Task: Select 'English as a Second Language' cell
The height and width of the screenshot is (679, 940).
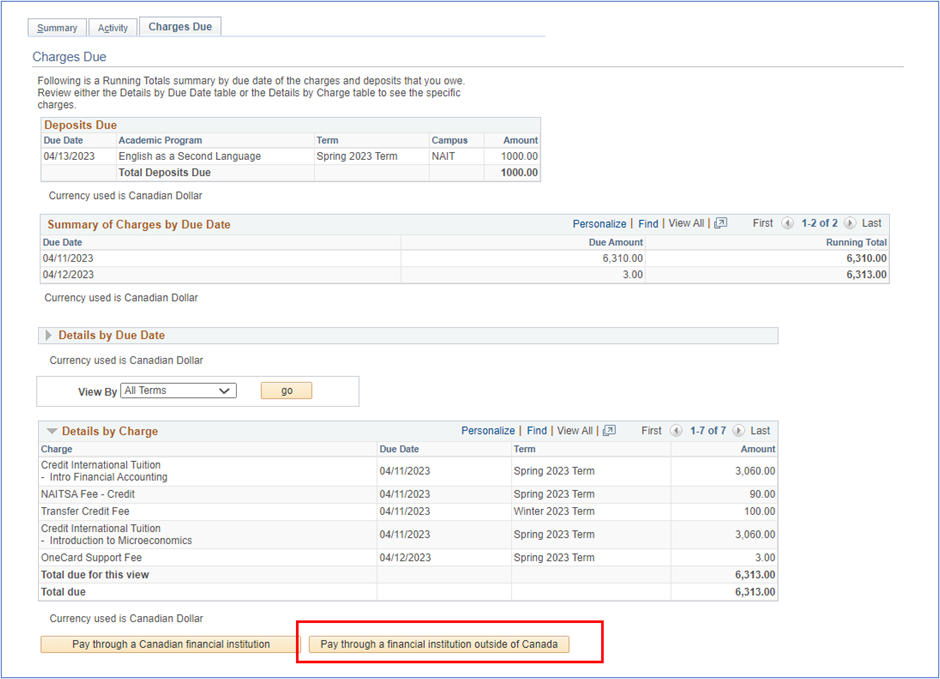Action: [189, 156]
